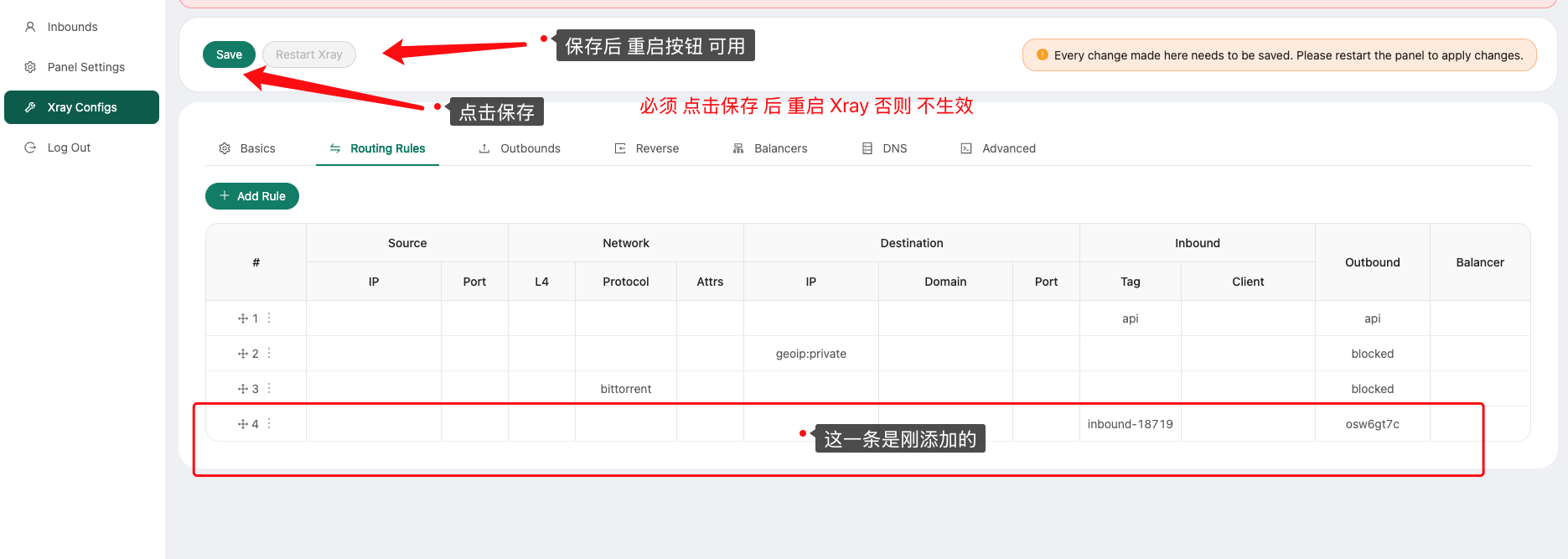Image resolution: width=1568 pixels, height=559 pixels.
Task: Click the drag handle icon of rule 1
Action: 242,318
